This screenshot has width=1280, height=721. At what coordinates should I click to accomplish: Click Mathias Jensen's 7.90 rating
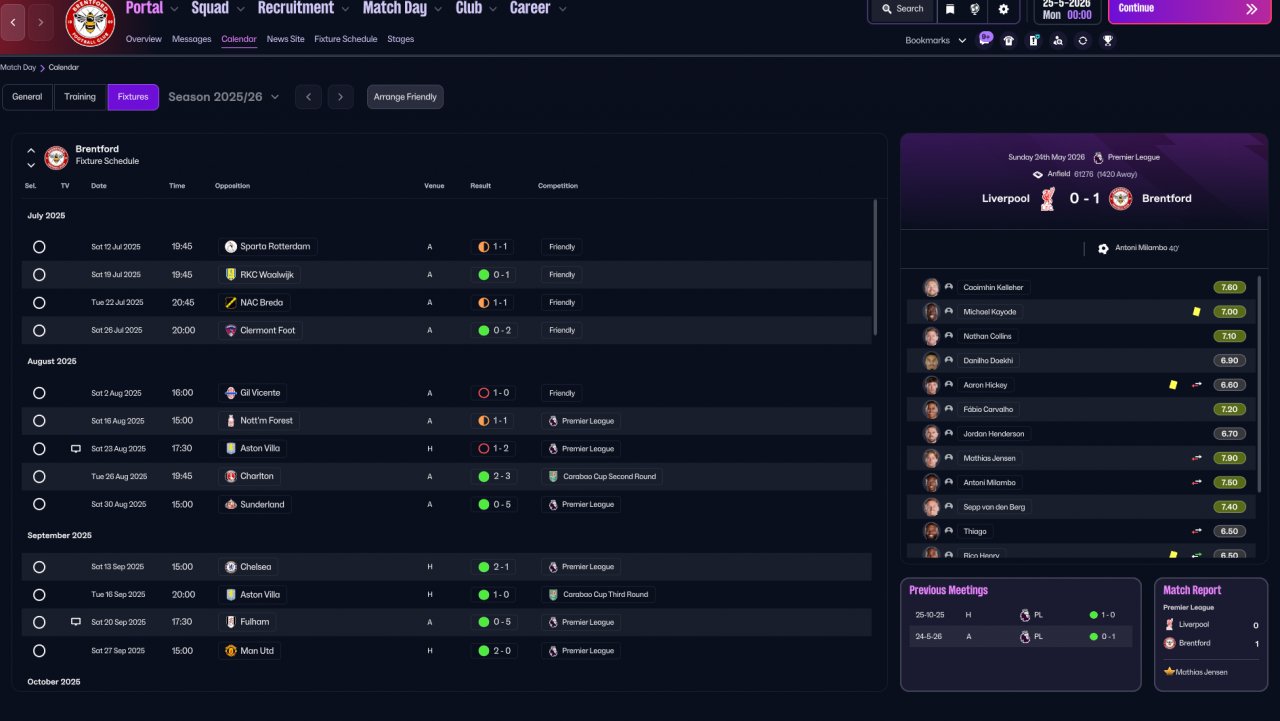click(x=1229, y=459)
